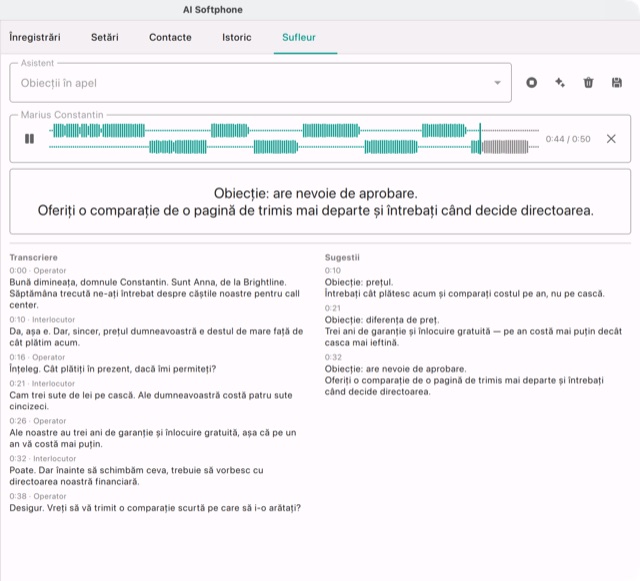This screenshot has width=640, height=581.
Task: Select "Cam trei sute de lei pe cască" line
Action: (x=151, y=401)
